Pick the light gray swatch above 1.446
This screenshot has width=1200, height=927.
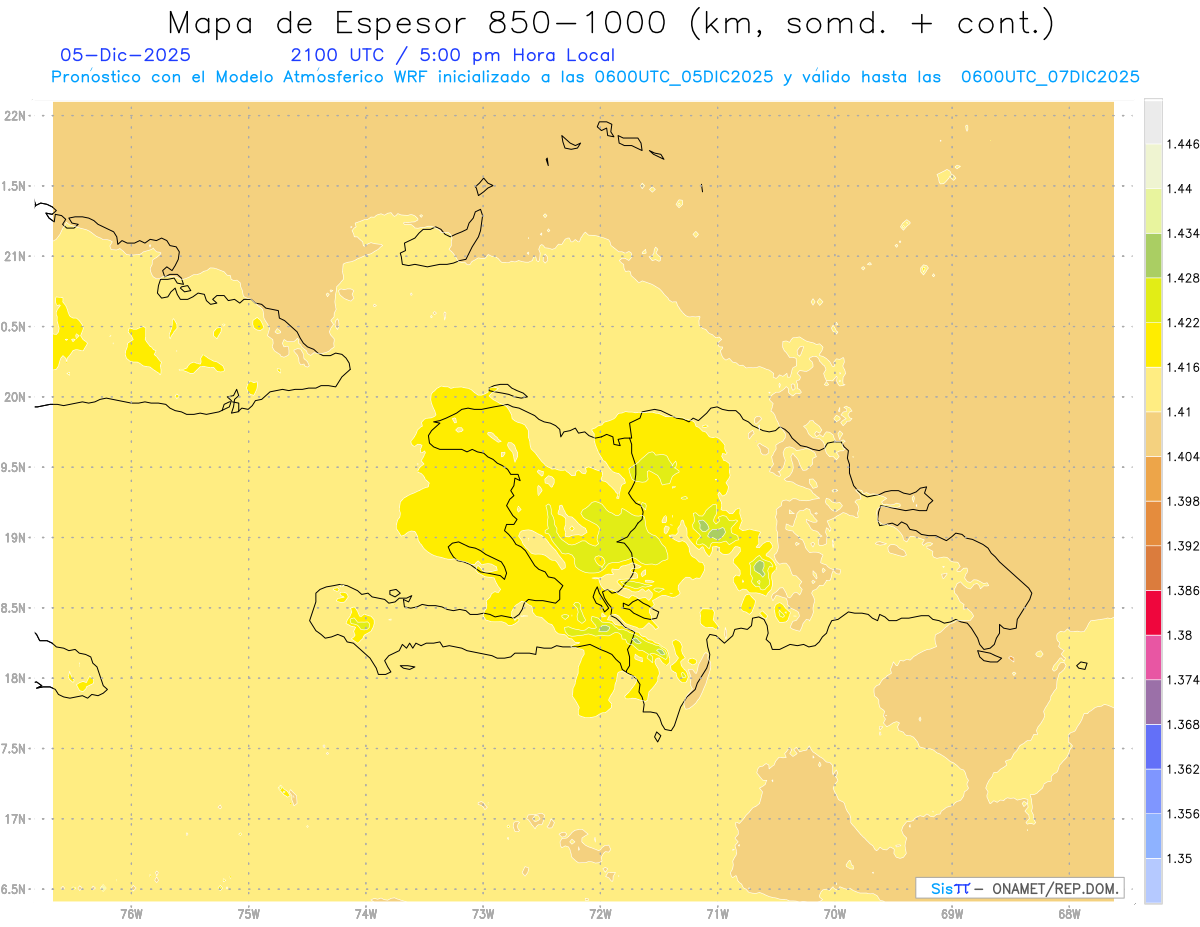(1153, 121)
